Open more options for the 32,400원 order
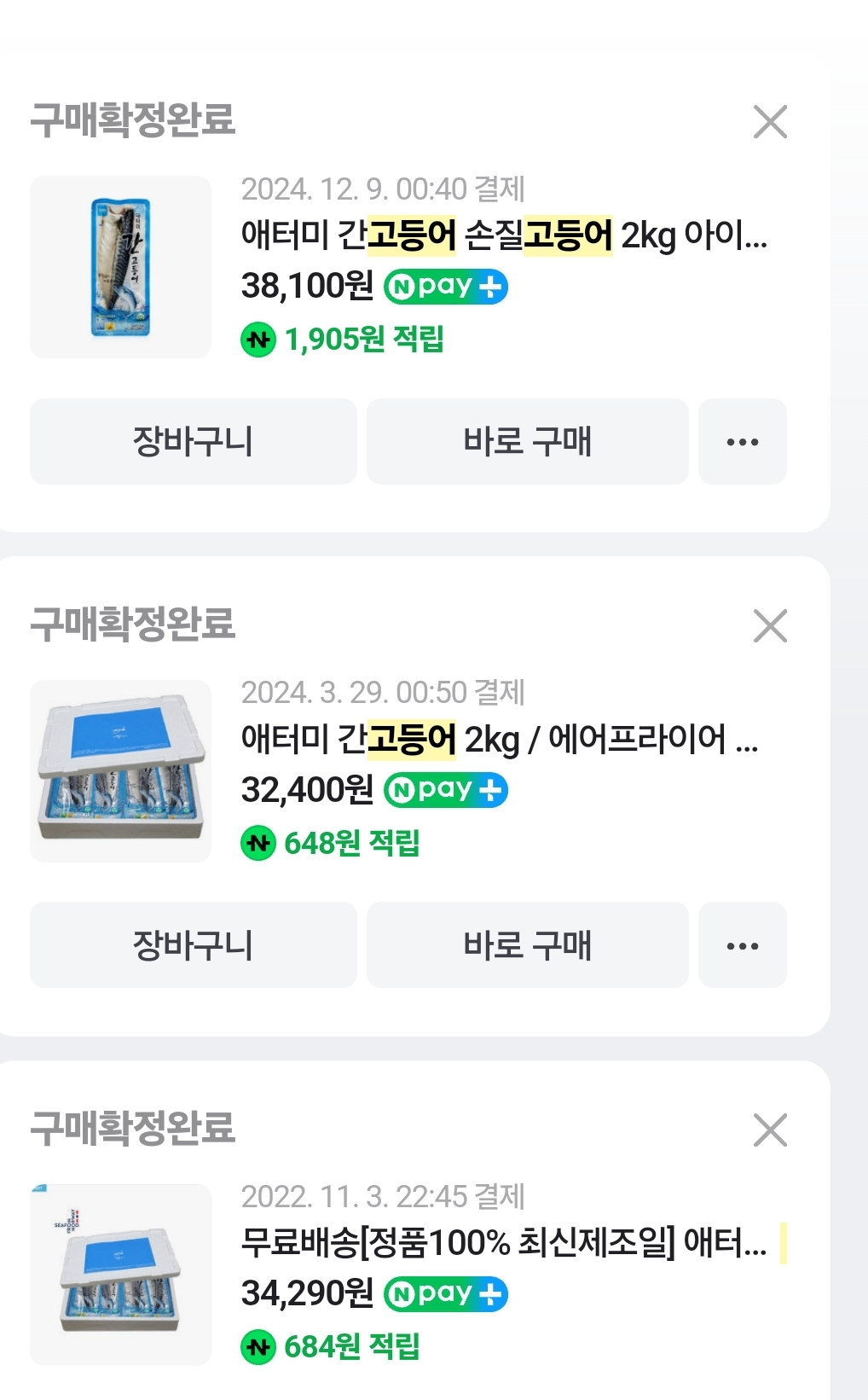 tap(742, 945)
